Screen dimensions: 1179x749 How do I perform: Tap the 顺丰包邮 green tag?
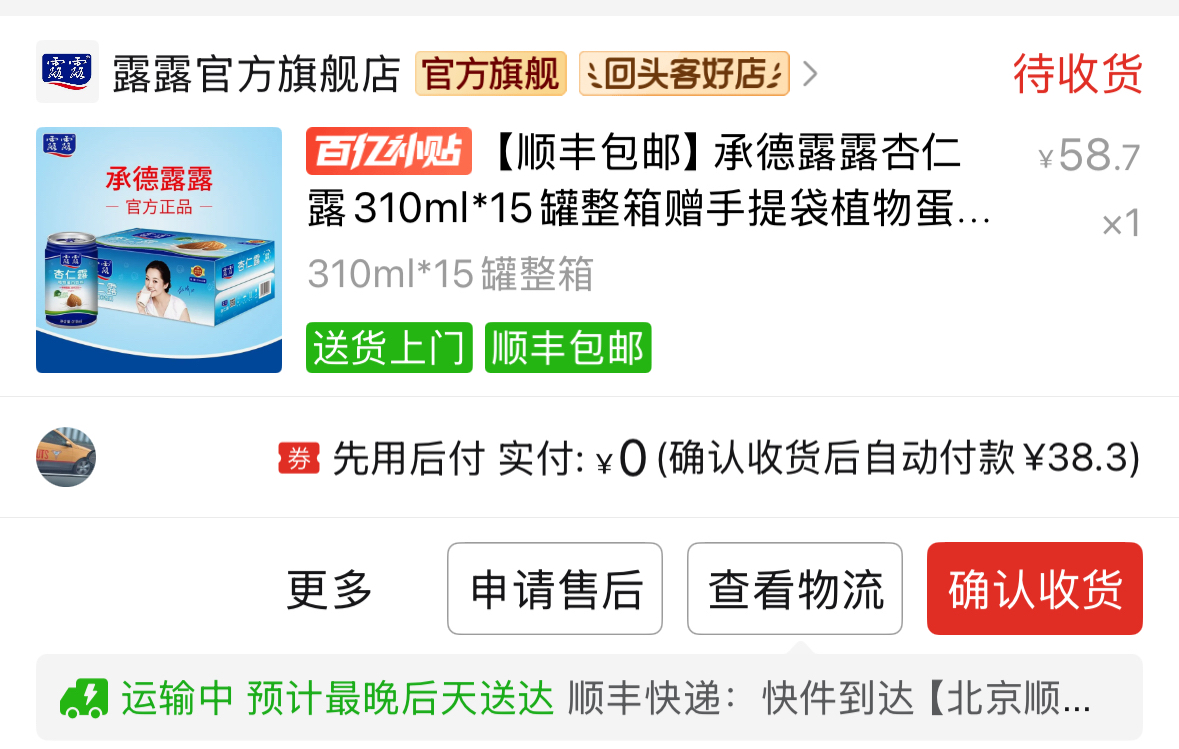pos(568,347)
